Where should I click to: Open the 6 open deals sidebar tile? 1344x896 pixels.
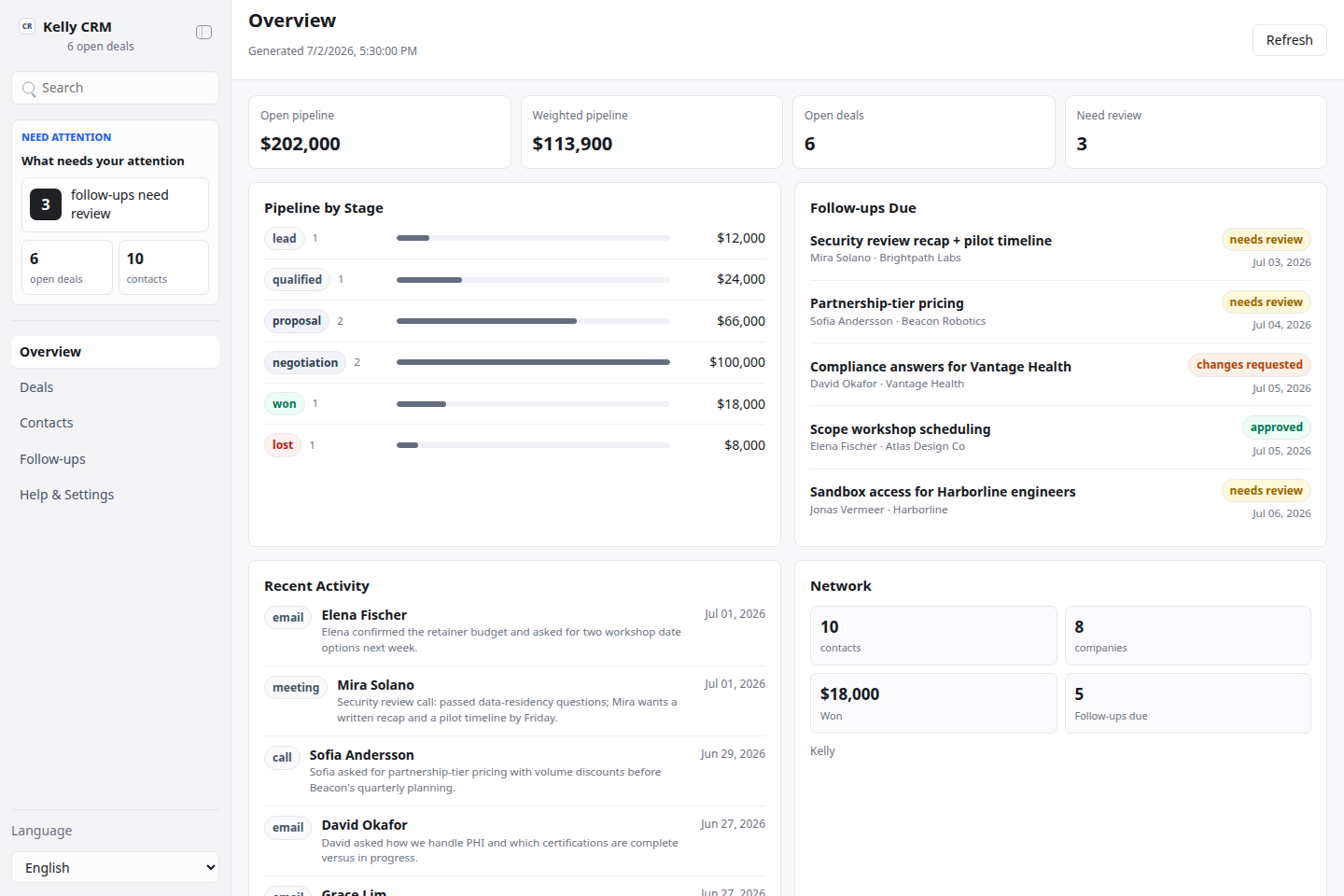click(67, 267)
